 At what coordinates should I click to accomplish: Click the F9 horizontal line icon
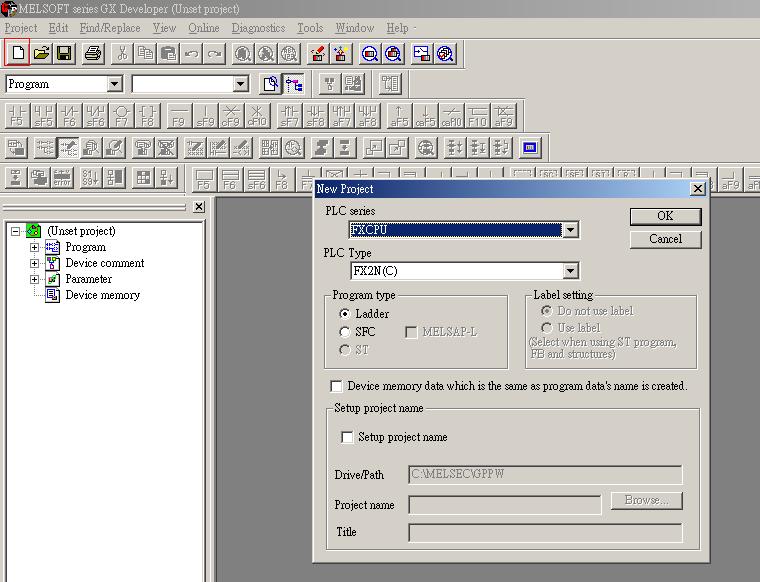[x=179, y=116]
